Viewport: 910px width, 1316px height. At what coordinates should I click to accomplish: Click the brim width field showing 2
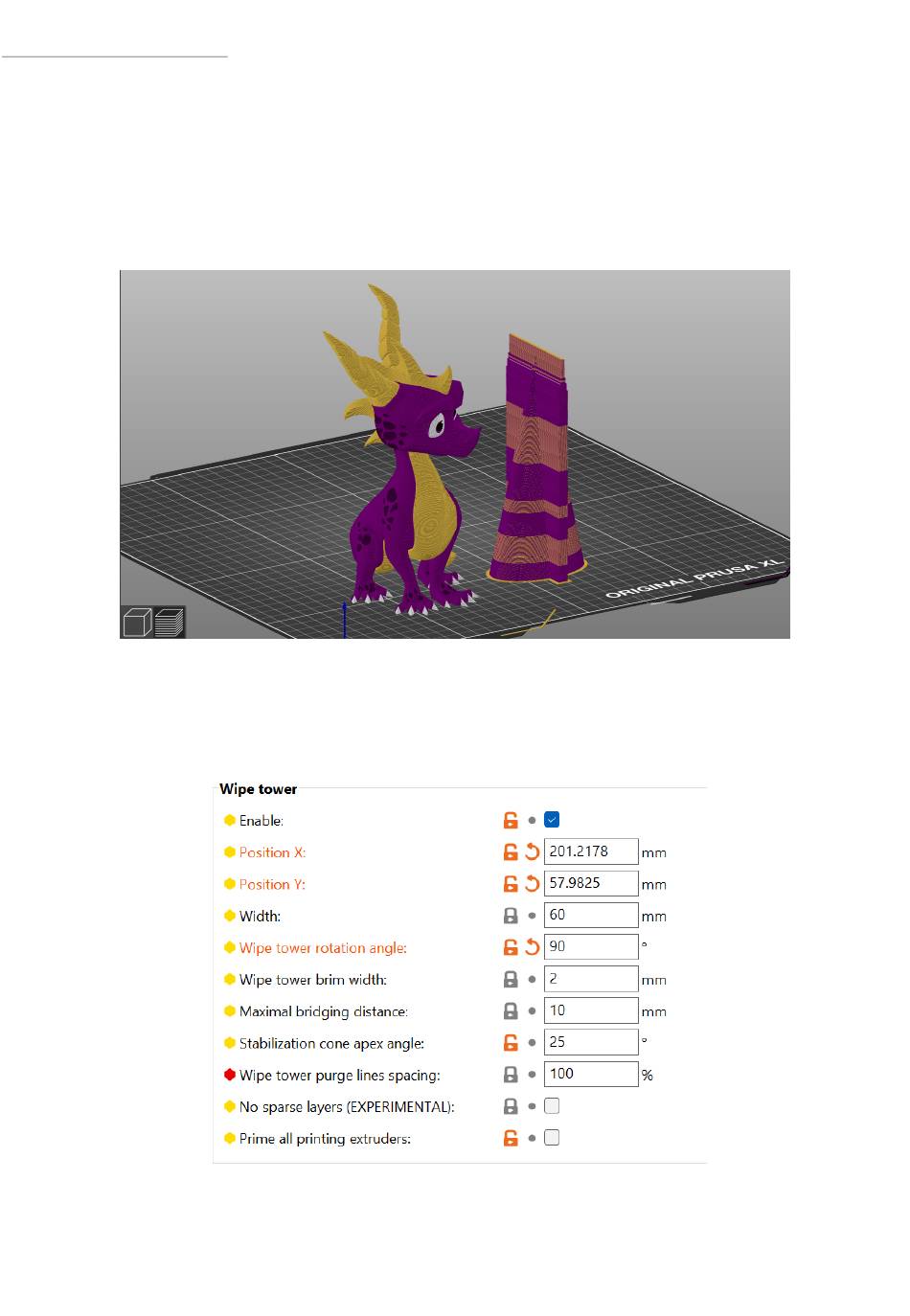(591, 979)
